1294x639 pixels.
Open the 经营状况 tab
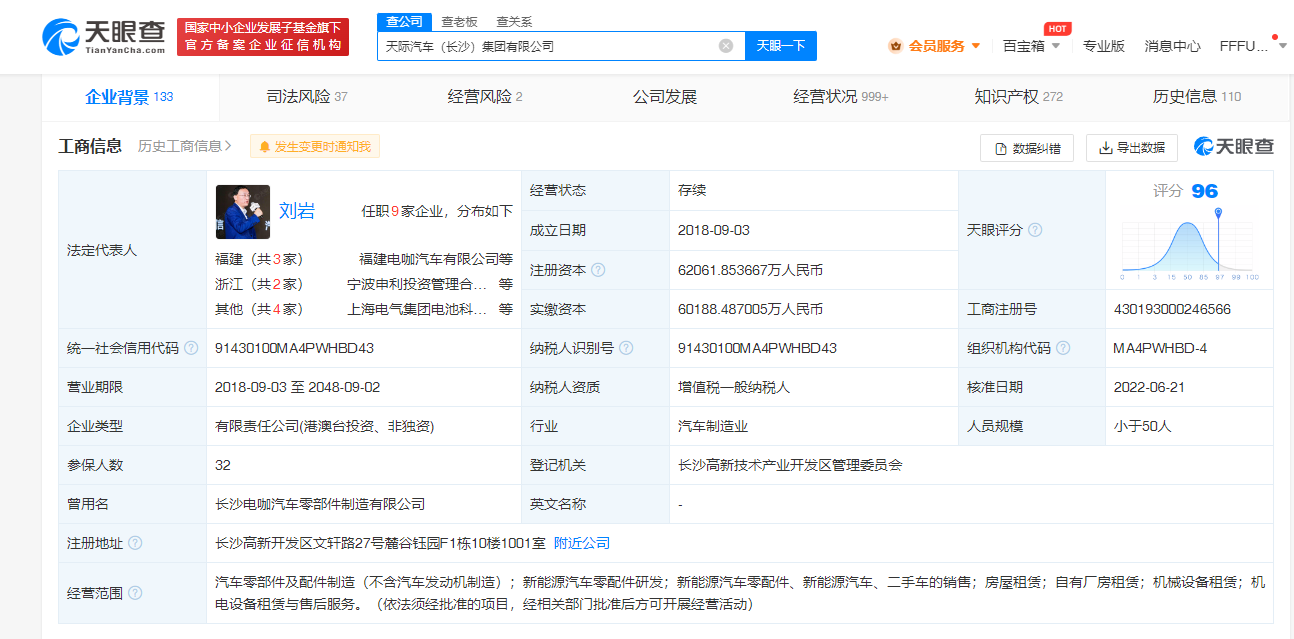(x=841, y=97)
